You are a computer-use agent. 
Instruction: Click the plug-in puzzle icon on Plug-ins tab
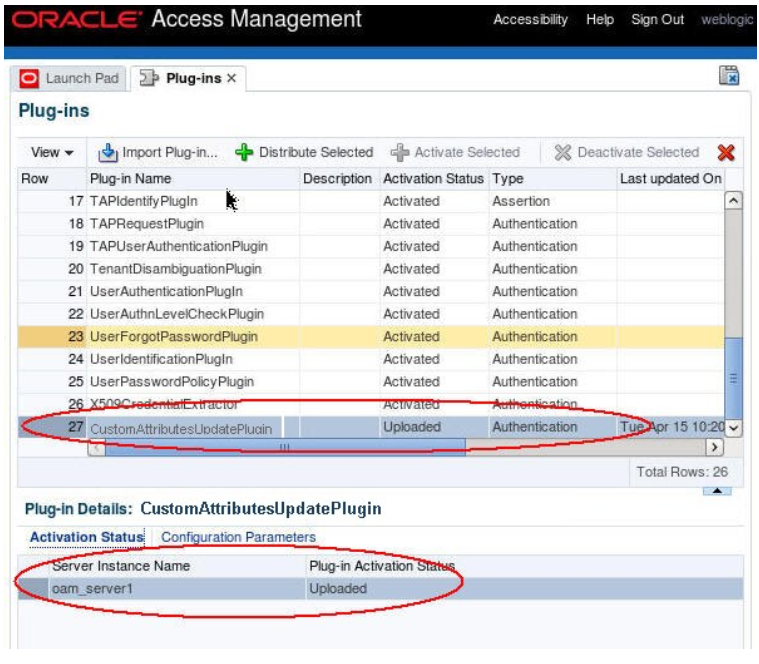coord(149,78)
